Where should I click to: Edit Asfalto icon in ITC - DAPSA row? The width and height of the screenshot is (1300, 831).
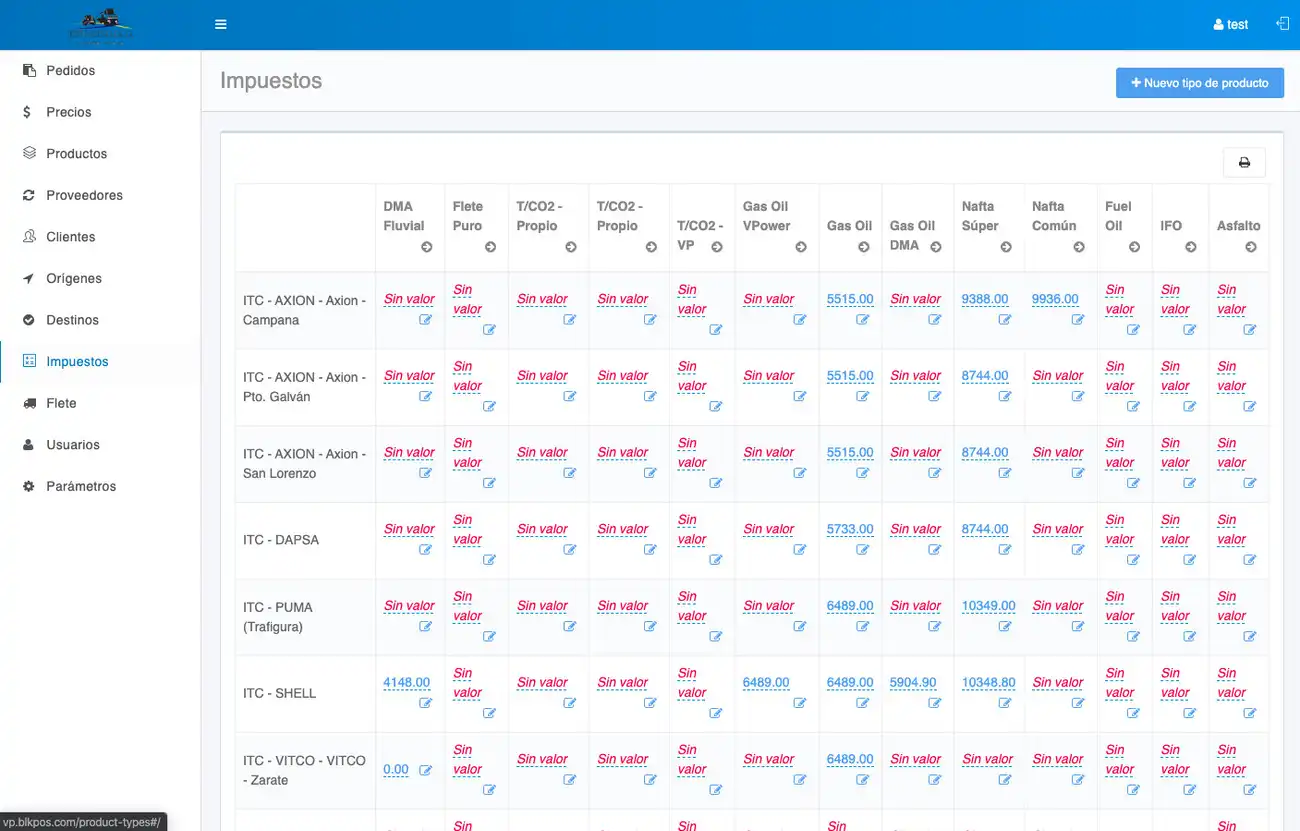pos(1250,560)
